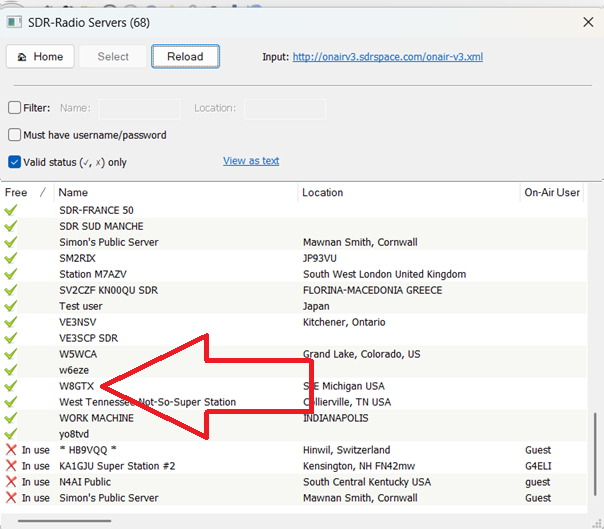Click green check beside West Tennessee station

(11, 402)
